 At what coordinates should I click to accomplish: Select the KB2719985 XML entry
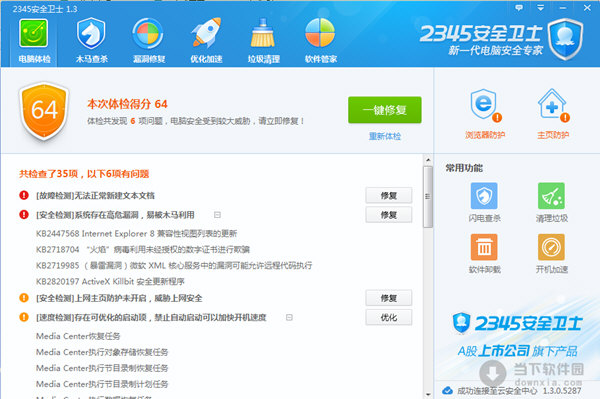174,265
